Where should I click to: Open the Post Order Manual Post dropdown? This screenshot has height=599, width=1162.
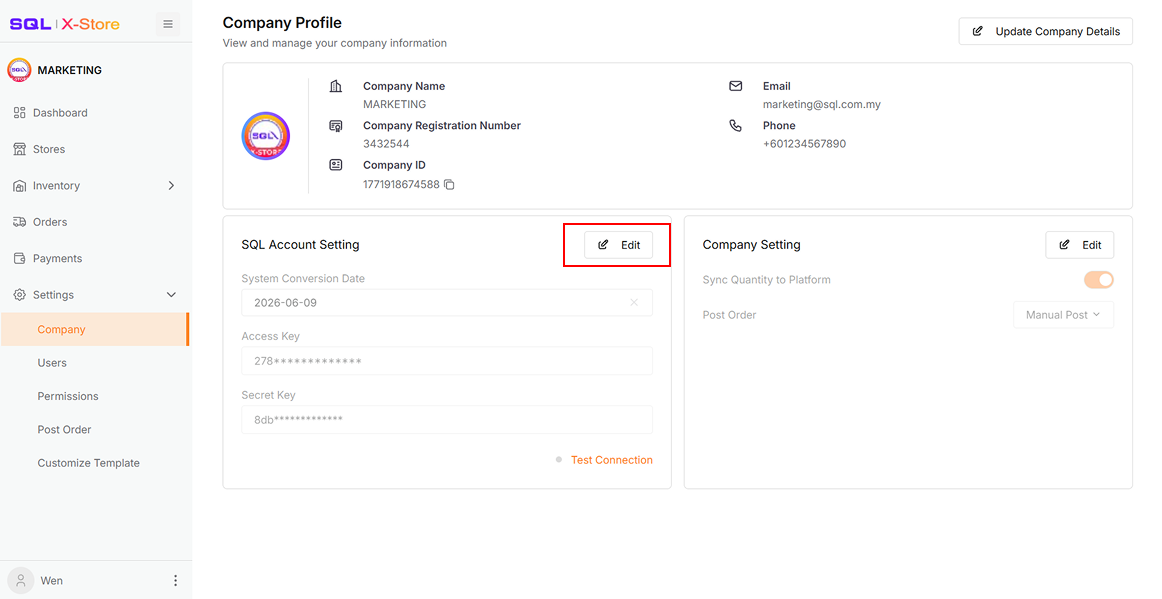click(1063, 315)
